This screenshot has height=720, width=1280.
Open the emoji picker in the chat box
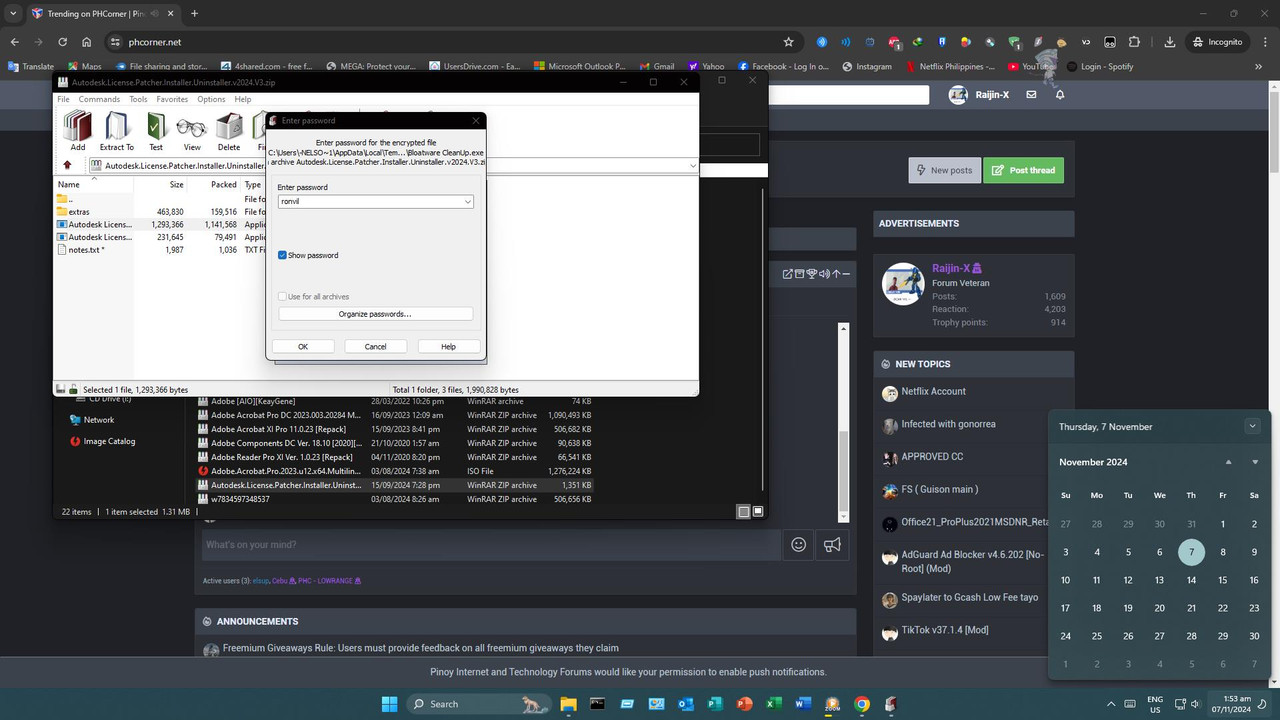pos(799,544)
